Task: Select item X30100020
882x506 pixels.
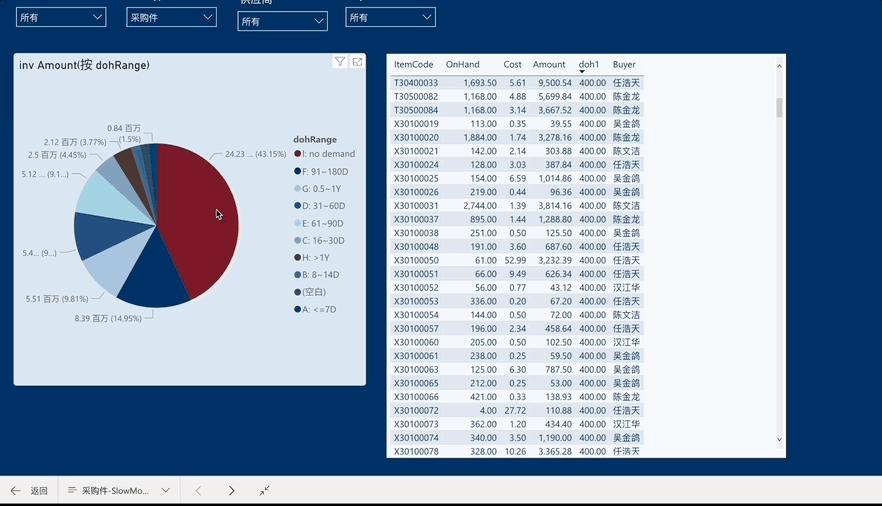Action: (x=416, y=137)
